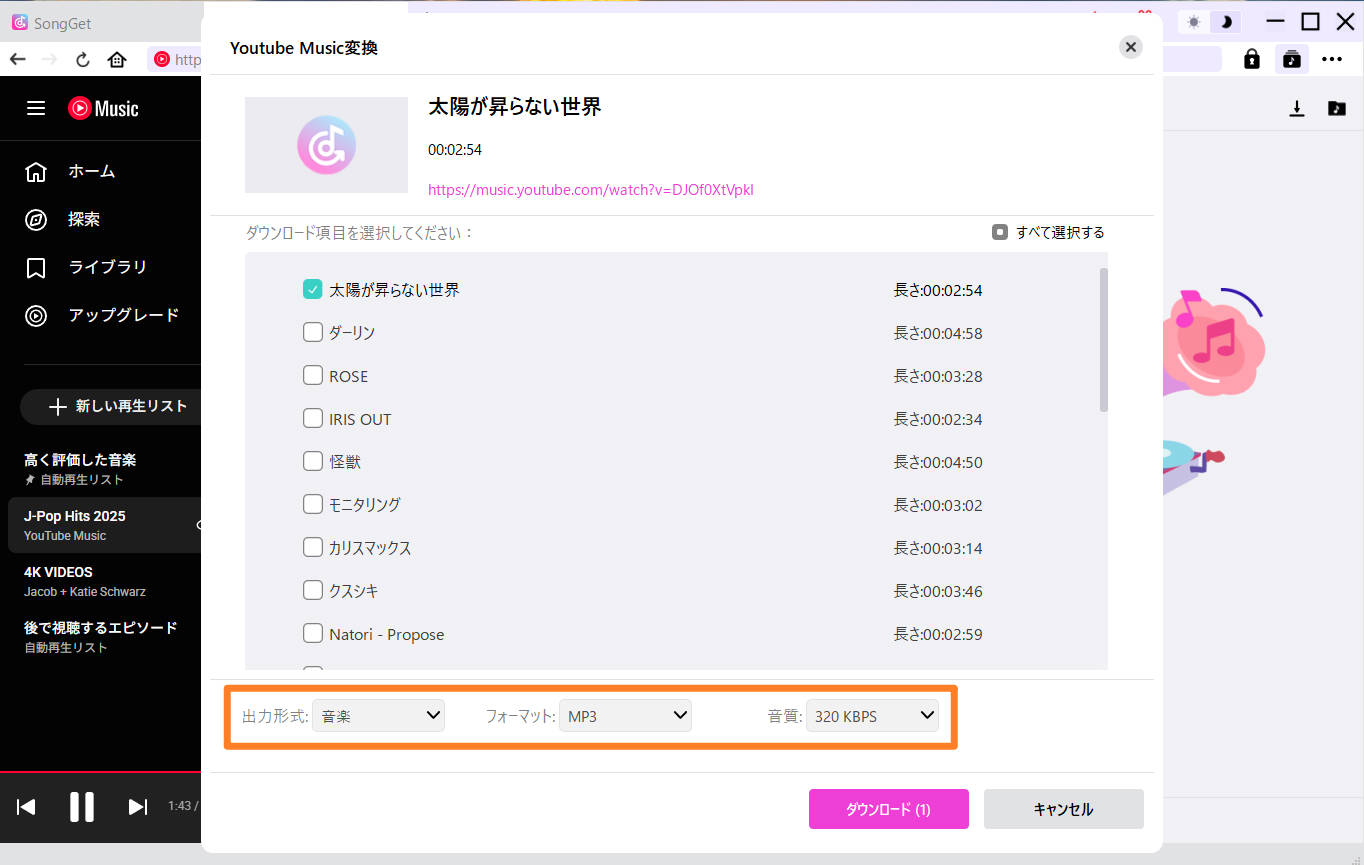Uncheck the 太陽が昇らない世界 track

point(313,289)
